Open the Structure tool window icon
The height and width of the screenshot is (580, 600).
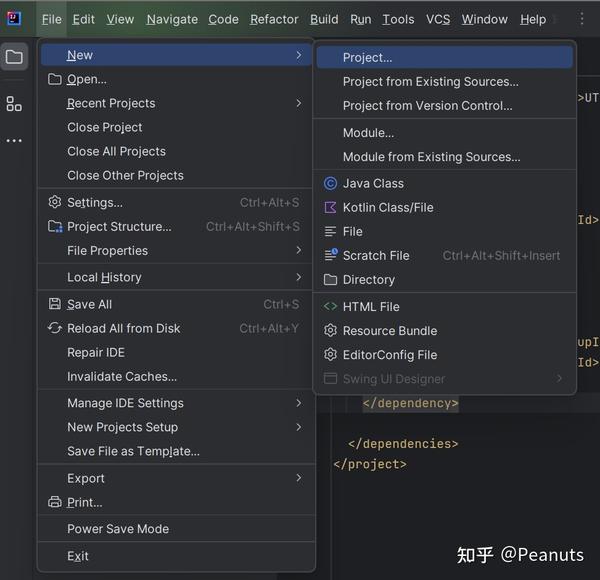pyautogui.click(x=14, y=103)
